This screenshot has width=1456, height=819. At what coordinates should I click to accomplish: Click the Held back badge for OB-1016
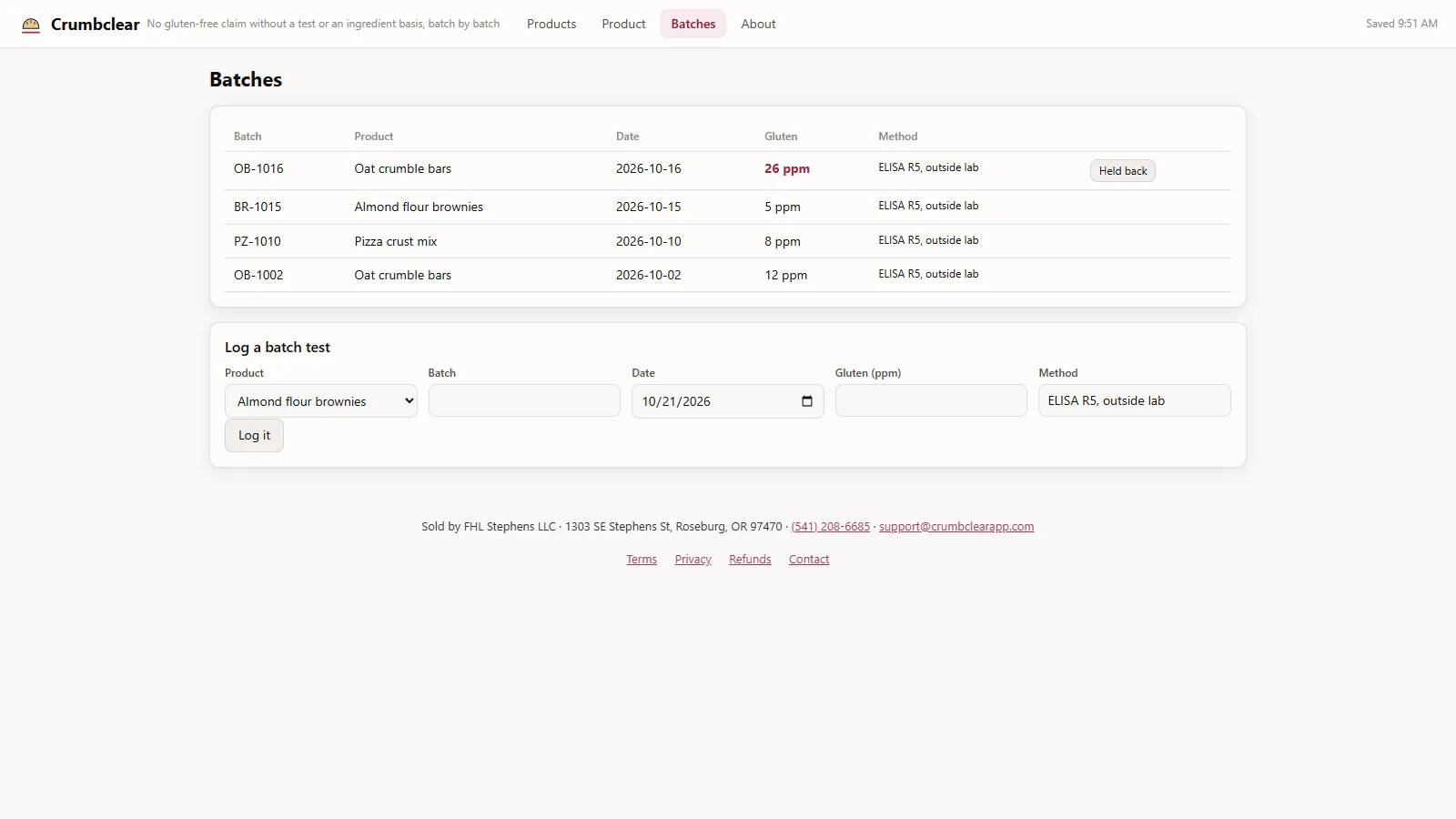(1123, 171)
